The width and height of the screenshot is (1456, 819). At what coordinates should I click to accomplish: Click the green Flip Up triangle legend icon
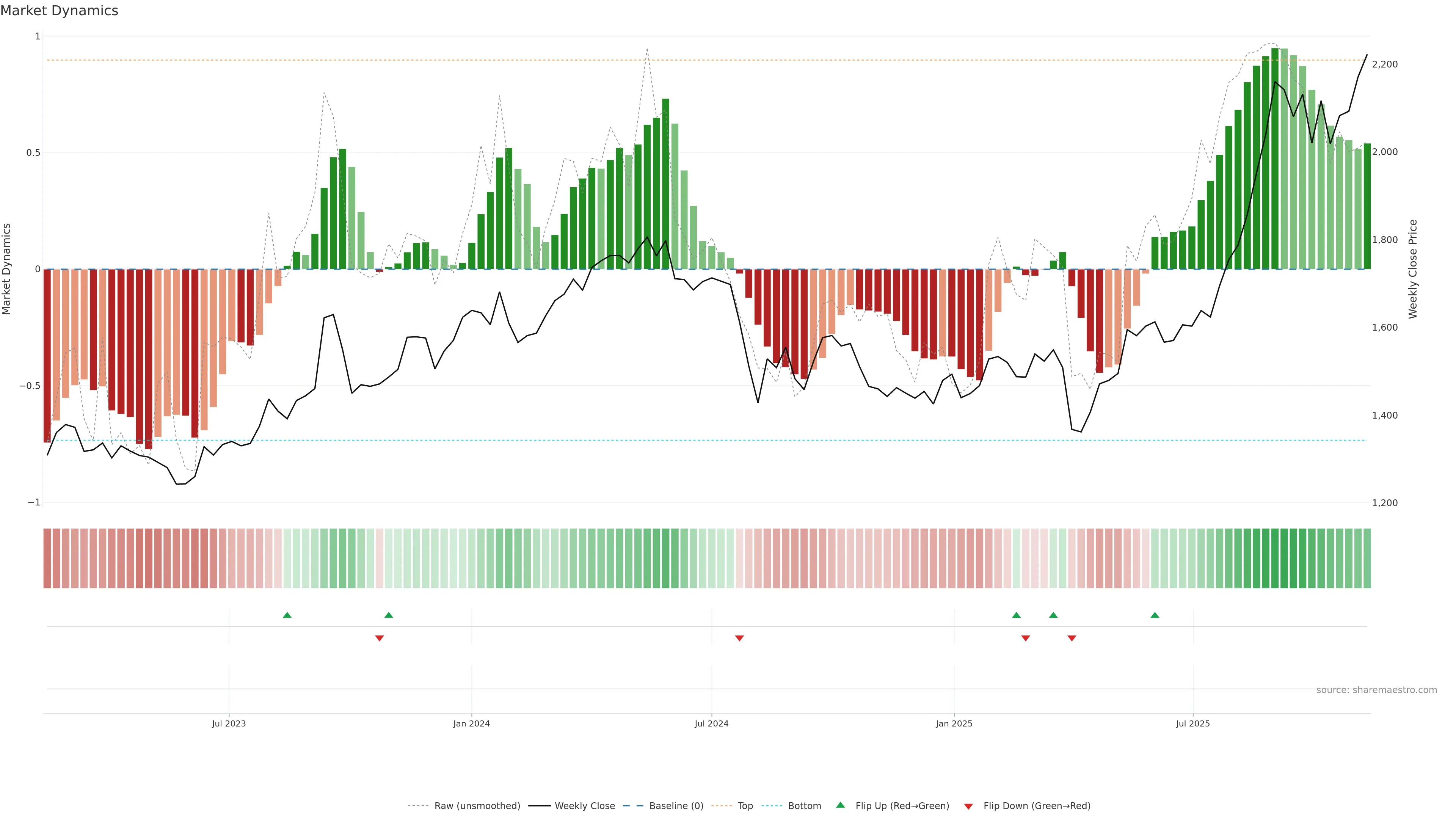841,805
